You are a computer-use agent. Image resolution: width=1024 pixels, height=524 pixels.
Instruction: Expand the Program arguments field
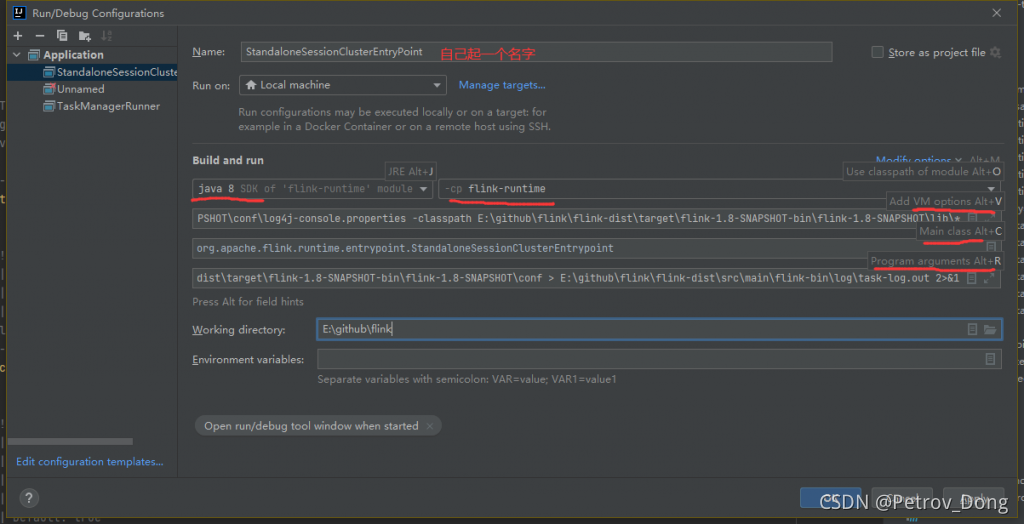[989, 278]
